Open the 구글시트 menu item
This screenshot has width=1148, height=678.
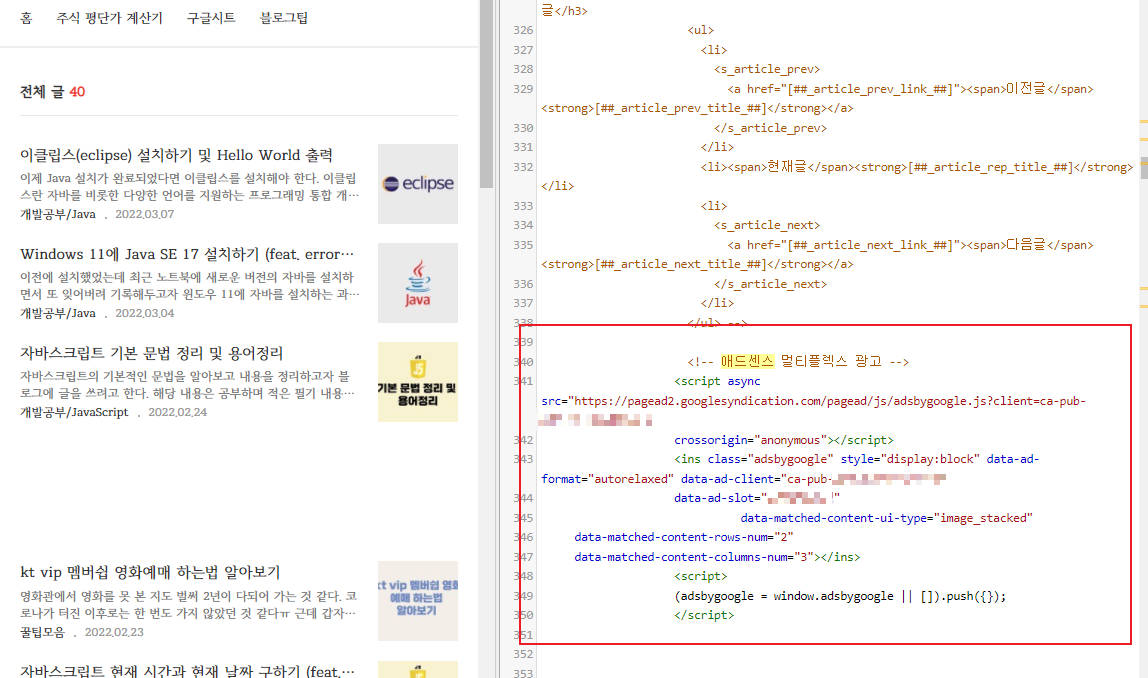tap(211, 18)
